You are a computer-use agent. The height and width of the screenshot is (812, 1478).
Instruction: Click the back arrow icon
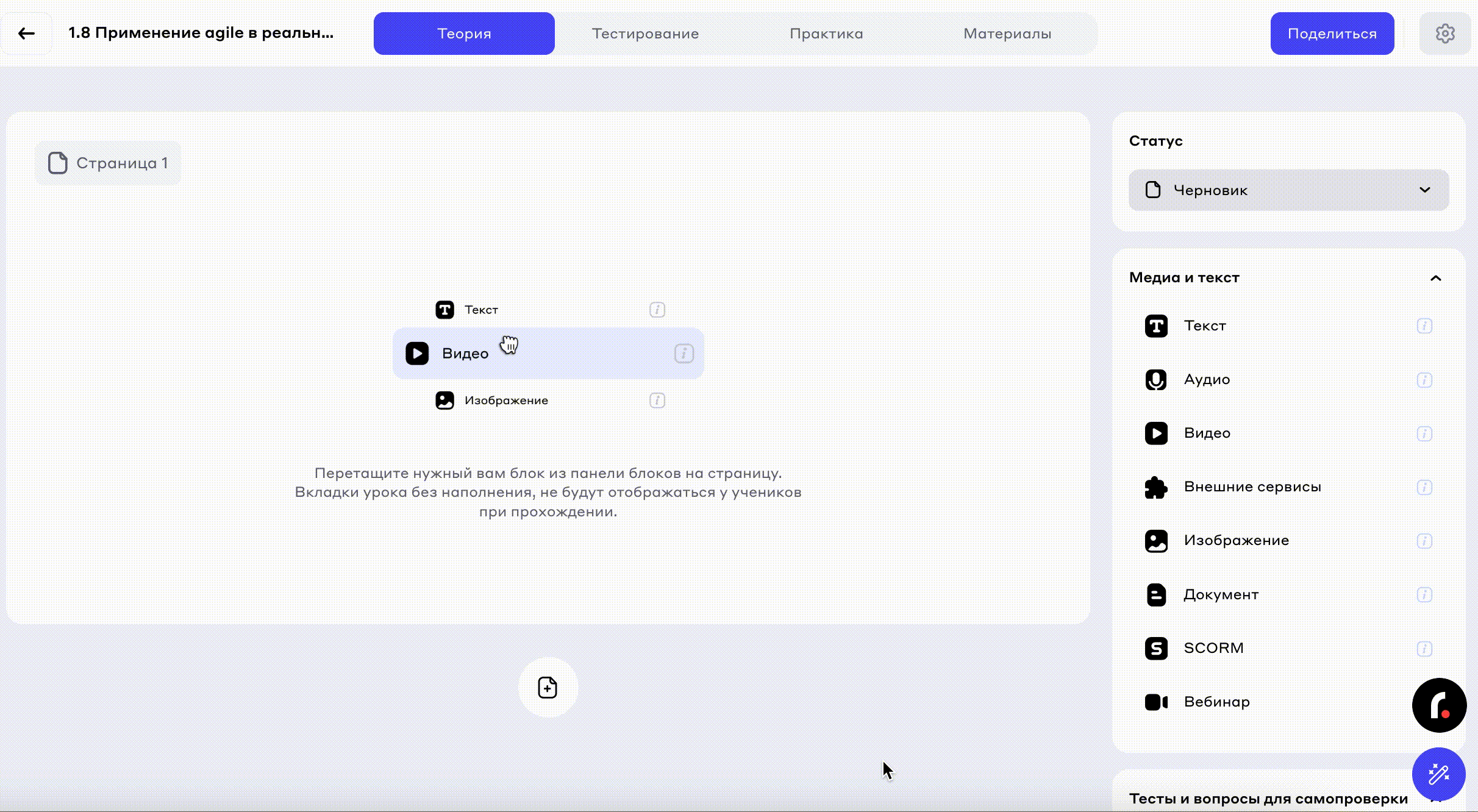[26, 34]
